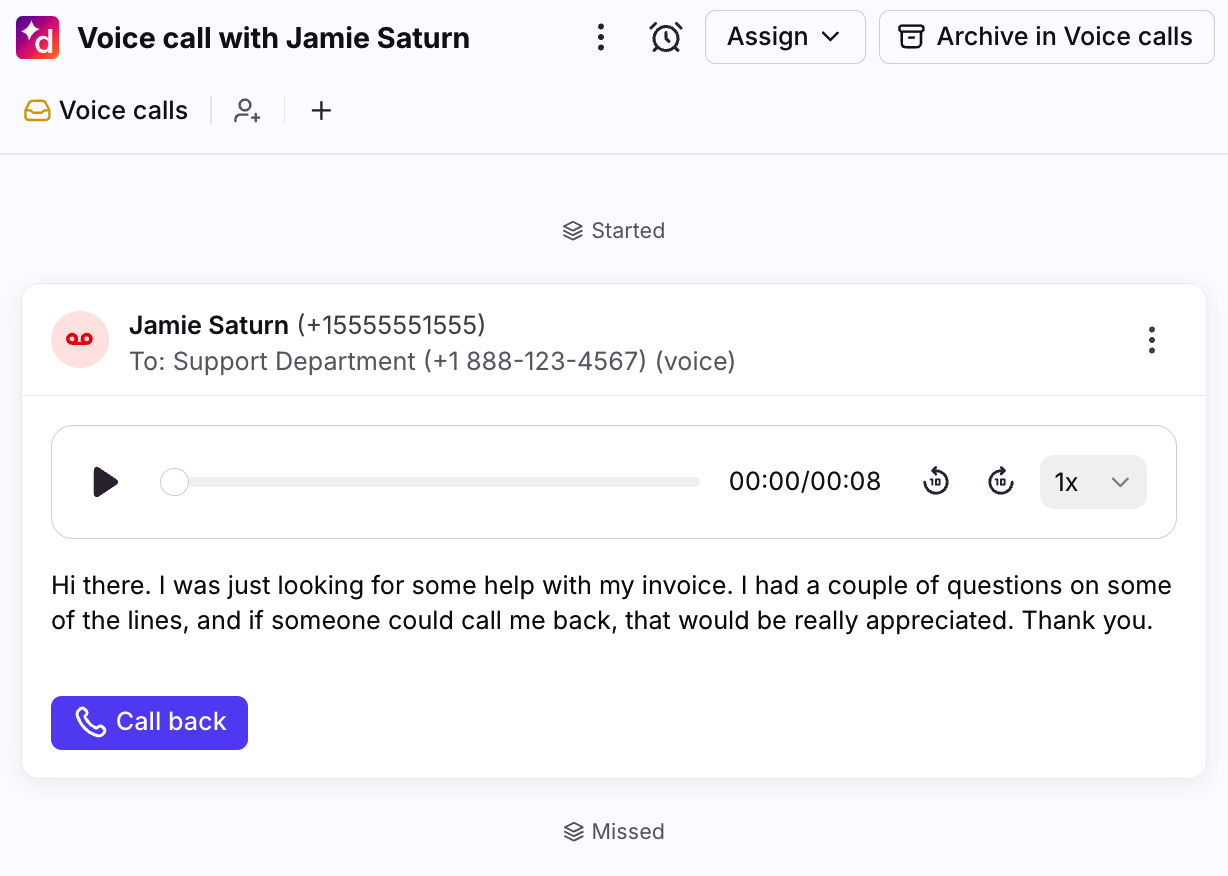Click the app logo icon
The width and height of the screenshot is (1228, 876).
(x=38, y=38)
